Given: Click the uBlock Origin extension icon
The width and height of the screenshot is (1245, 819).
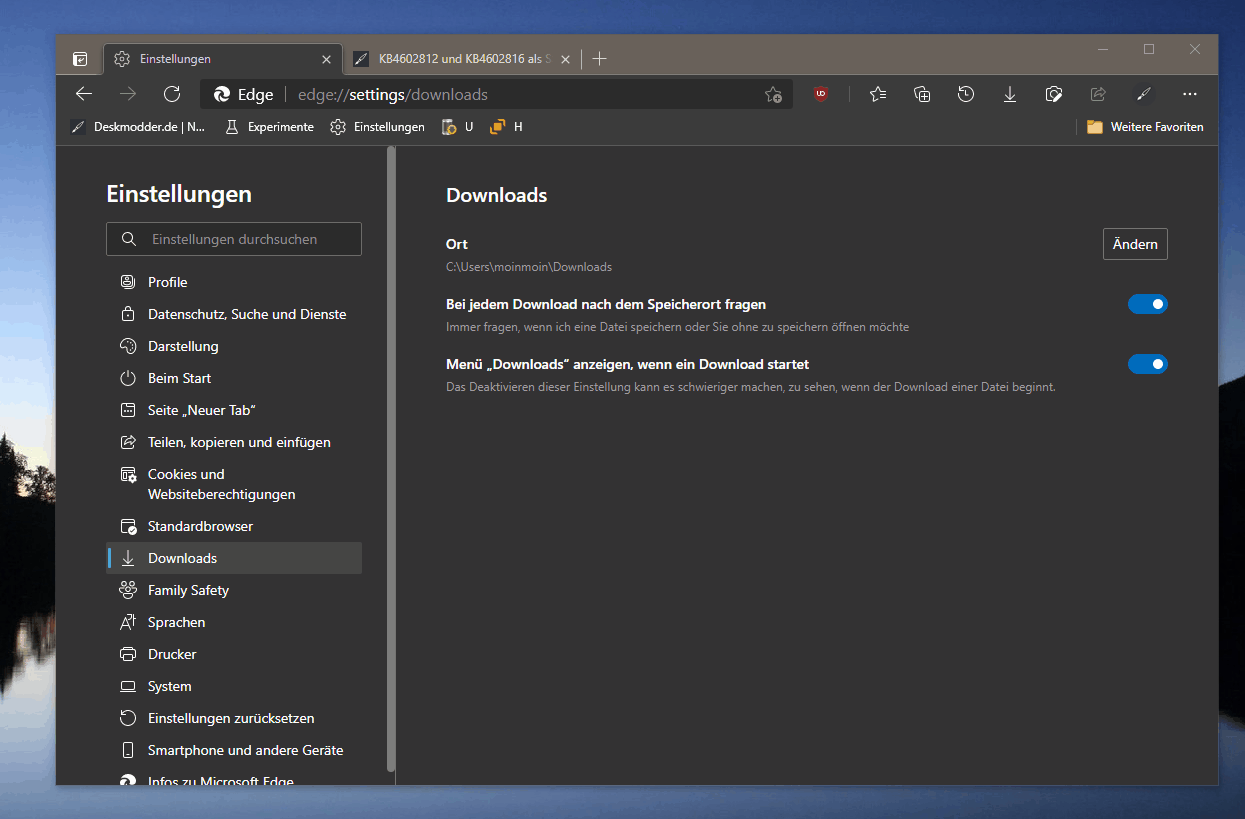Looking at the screenshot, I should pyautogui.click(x=821, y=94).
